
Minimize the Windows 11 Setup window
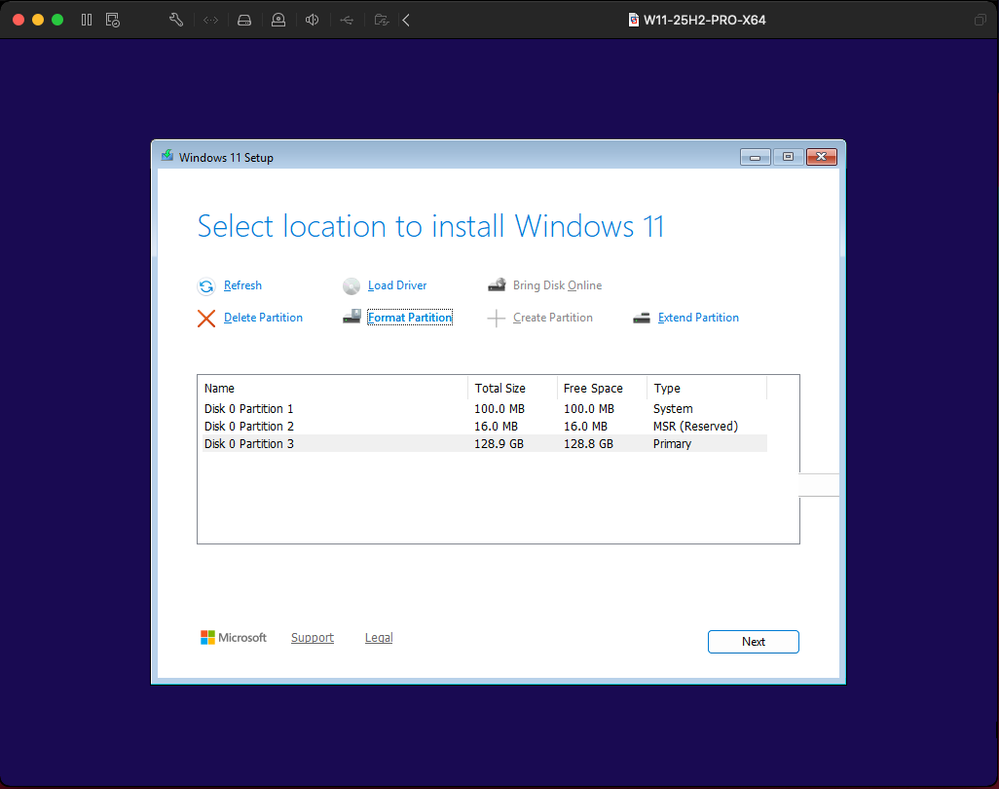coord(755,157)
